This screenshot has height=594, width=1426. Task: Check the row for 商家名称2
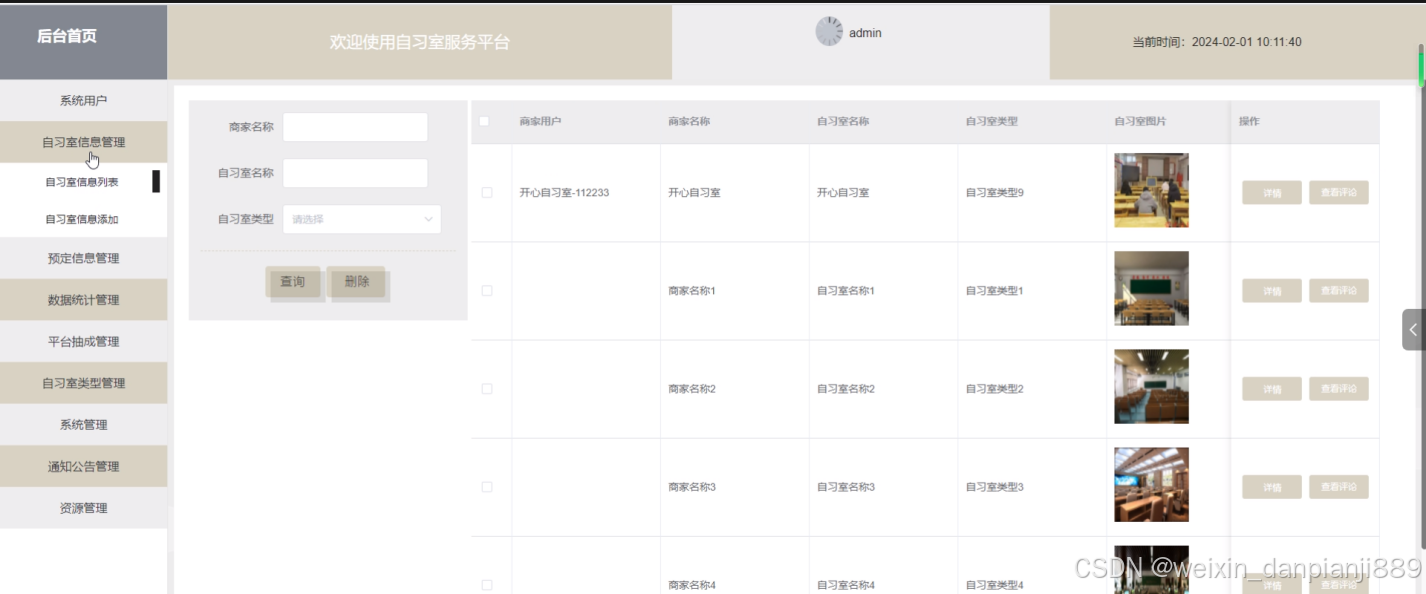tap(487, 389)
